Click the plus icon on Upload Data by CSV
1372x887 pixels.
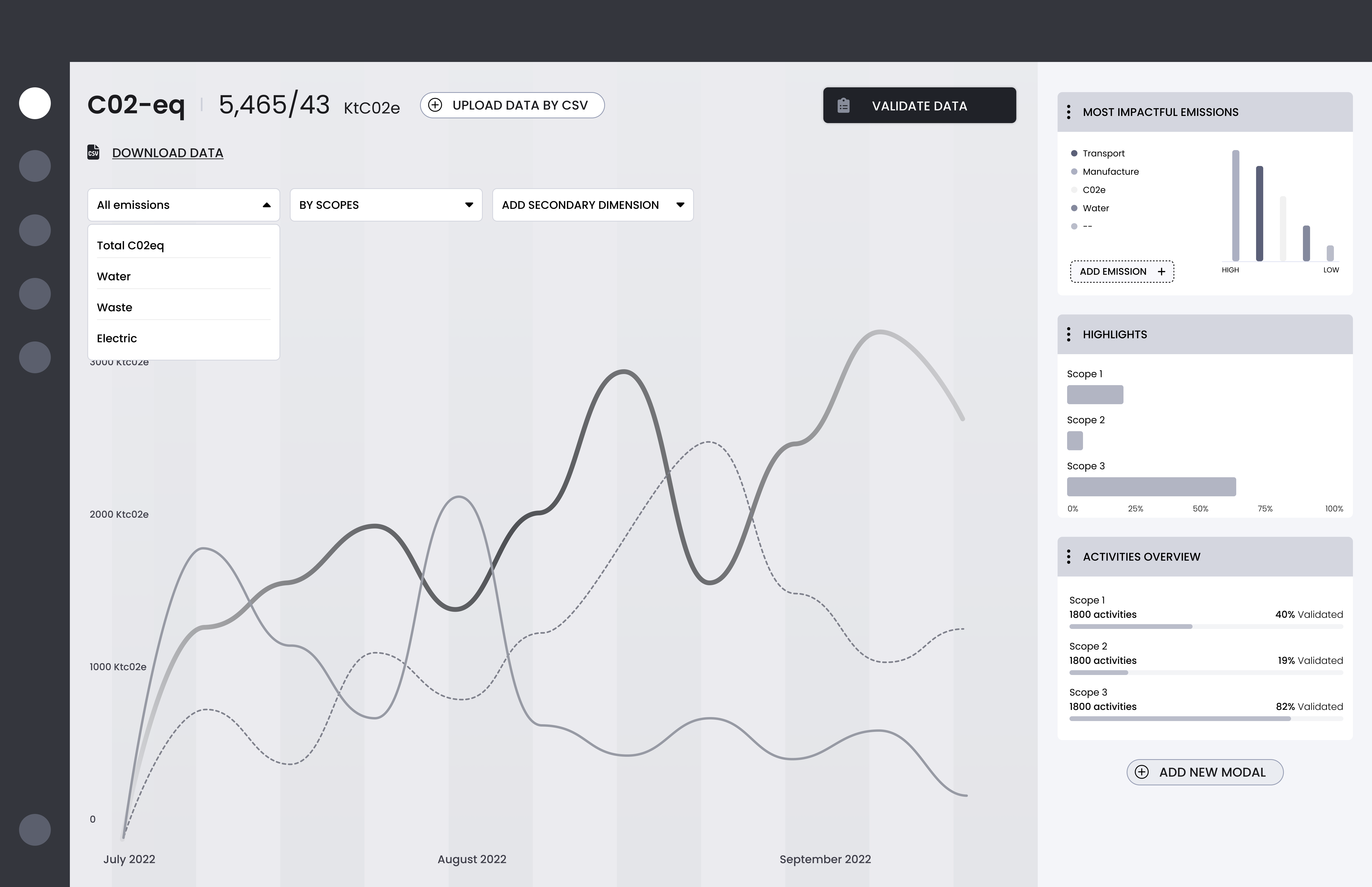[x=436, y=105]
